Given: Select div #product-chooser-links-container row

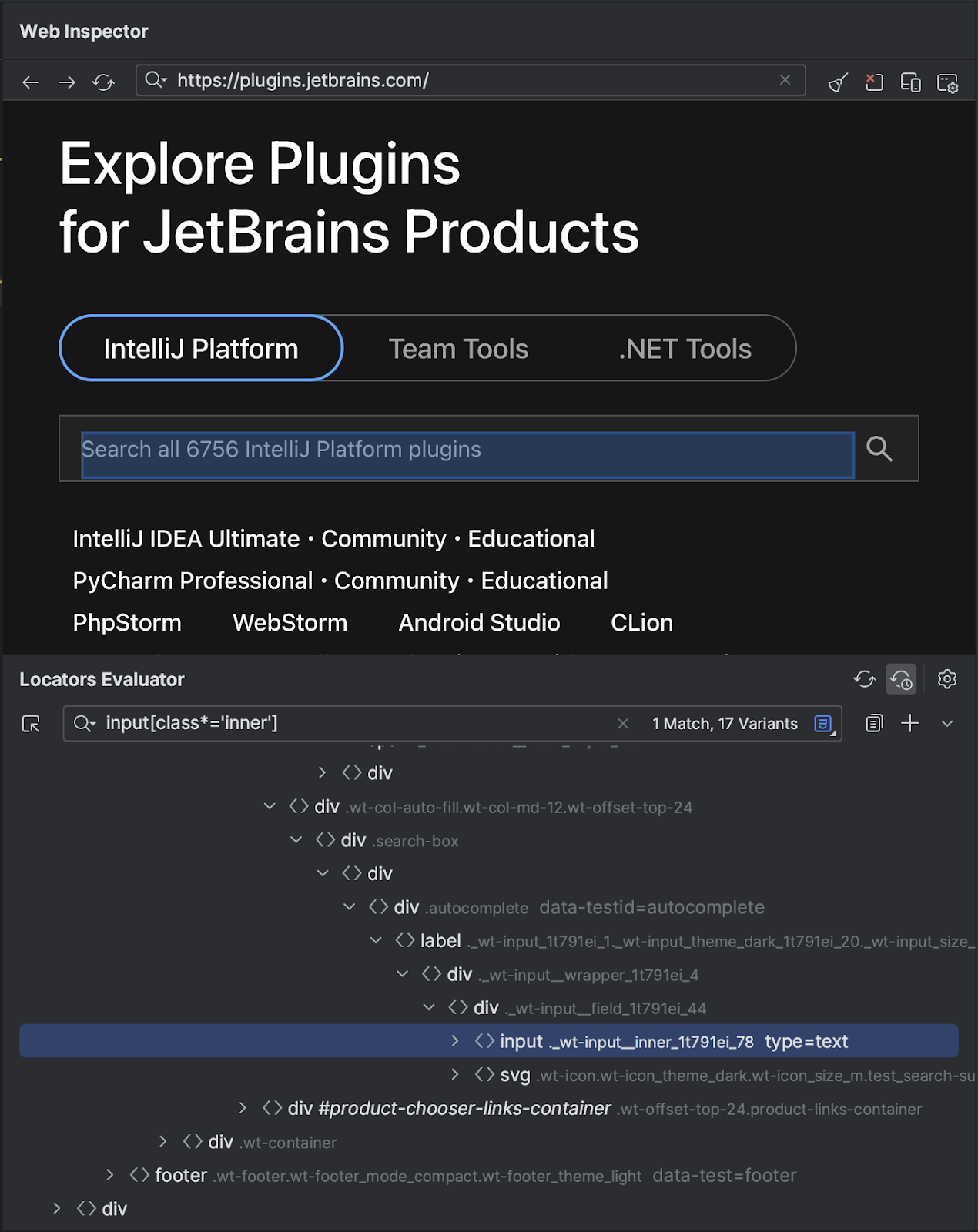Looking at the screenshot, I should (489, 1108).
